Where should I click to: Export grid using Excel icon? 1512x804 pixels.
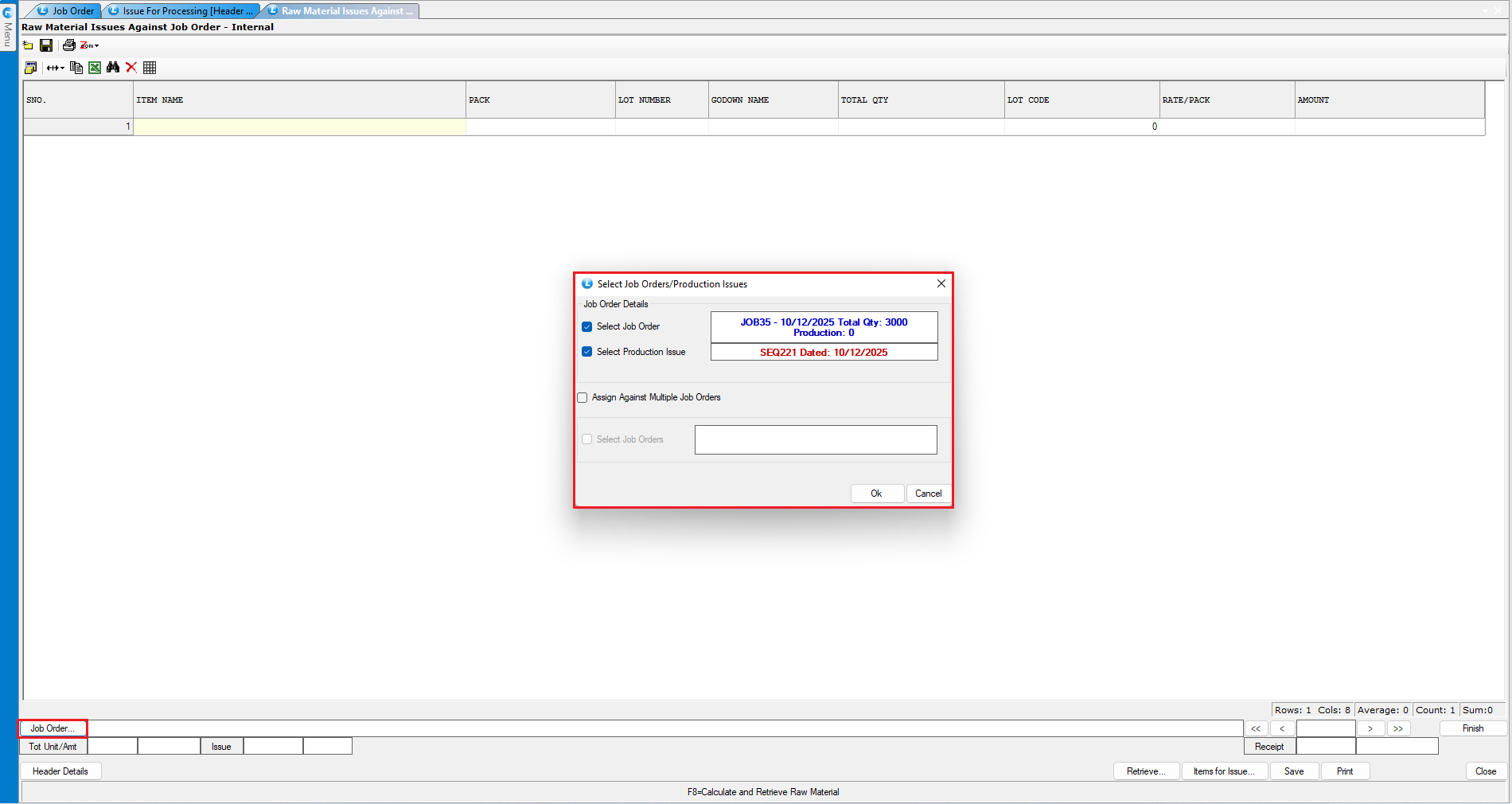coord(95,68)
